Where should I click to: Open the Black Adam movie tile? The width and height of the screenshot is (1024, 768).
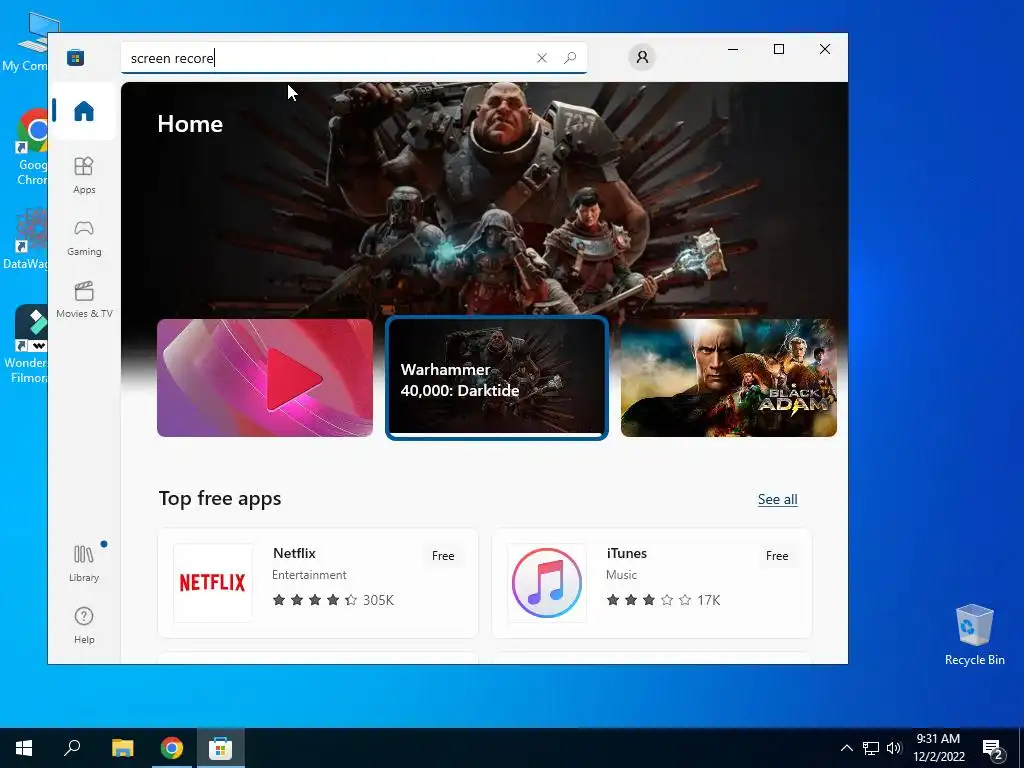pos(729,377)
